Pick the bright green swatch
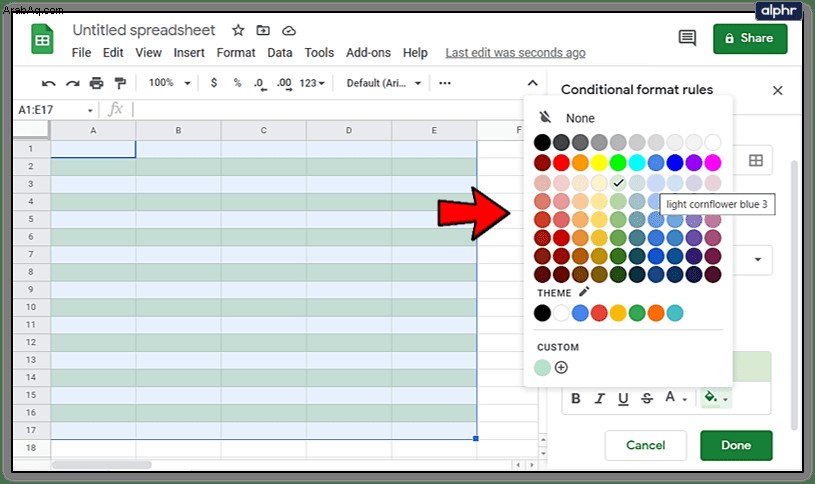The image size is (815, 484). 618,163
